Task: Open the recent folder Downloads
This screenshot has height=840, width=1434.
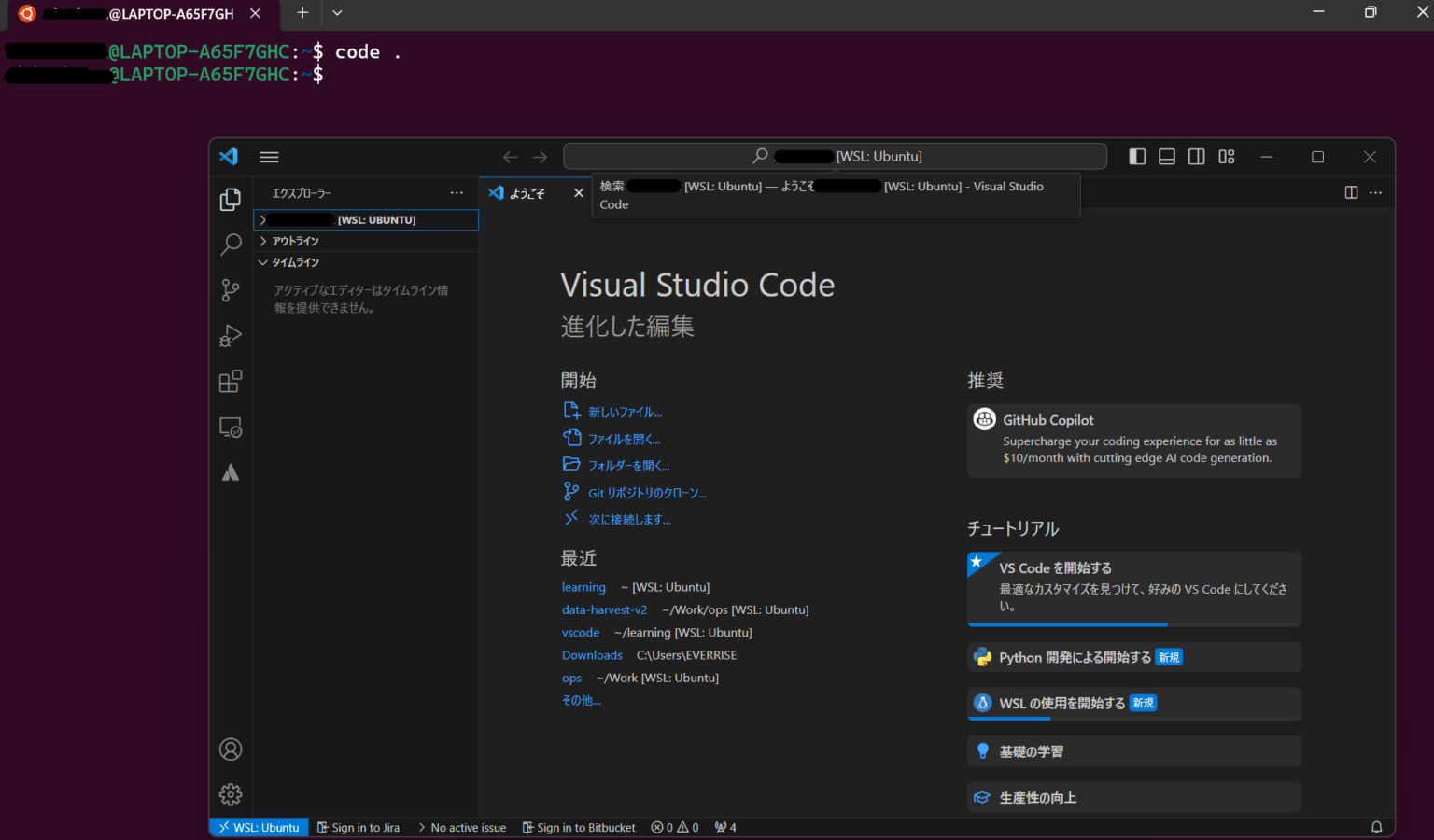Action: (x=592, y=655)
